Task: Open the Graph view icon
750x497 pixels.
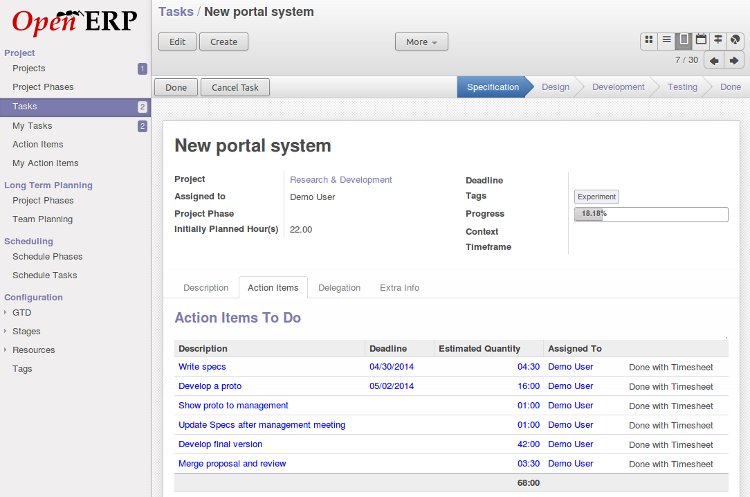Action: [x=735, y=40]
